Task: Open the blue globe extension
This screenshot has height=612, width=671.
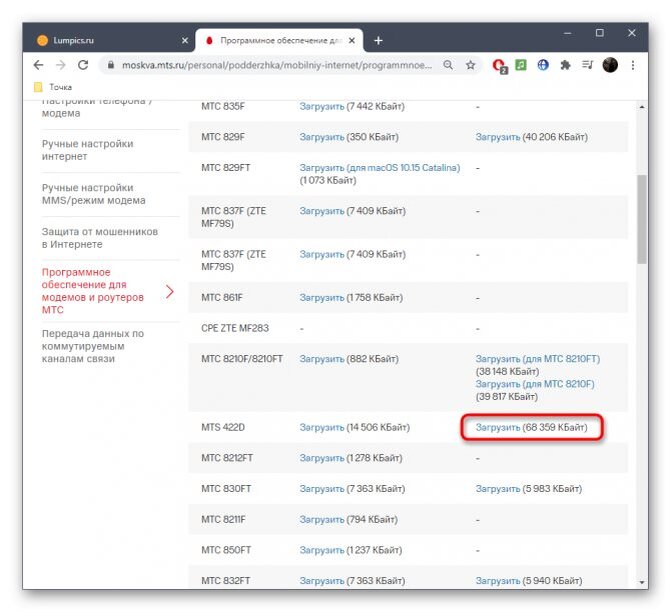Action: point(543,65)
